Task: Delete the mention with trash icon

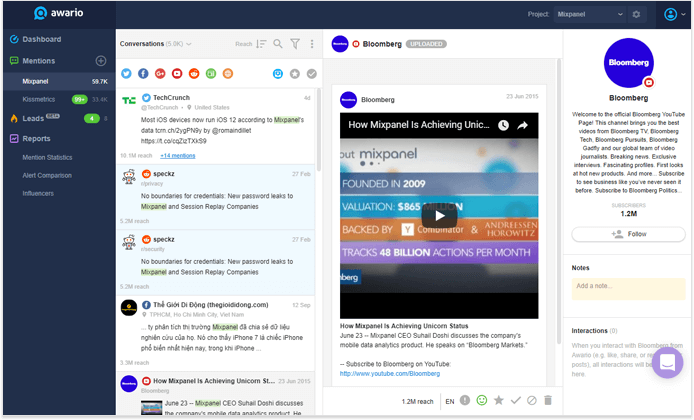Action: (x=548, y=400)
